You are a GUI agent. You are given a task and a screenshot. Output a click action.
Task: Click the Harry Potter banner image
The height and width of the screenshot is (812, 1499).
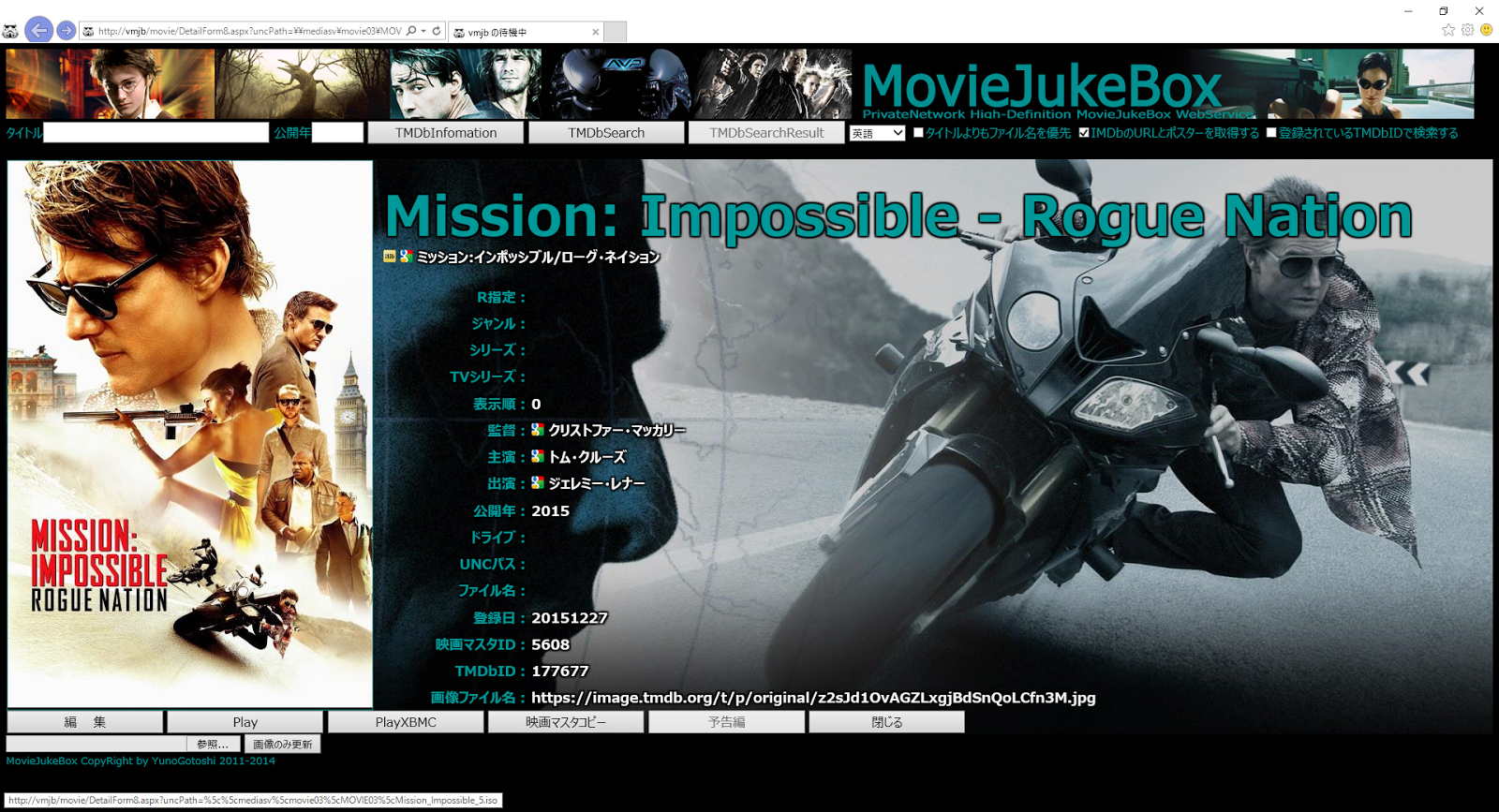pyautogui.click(x=111, y=84)
